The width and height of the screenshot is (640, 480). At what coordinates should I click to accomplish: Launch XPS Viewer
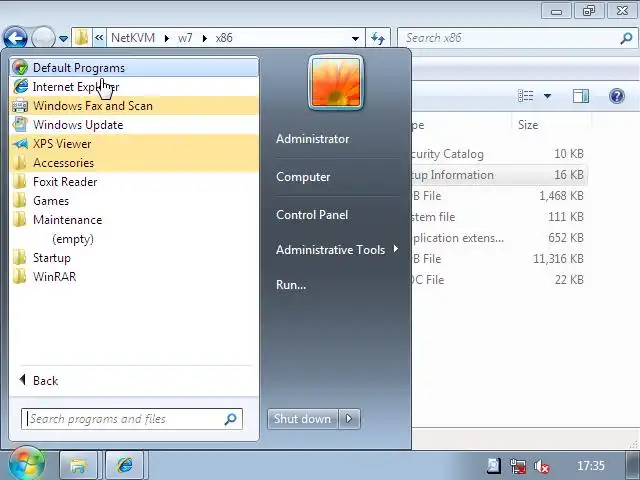(x=134, y=144)
